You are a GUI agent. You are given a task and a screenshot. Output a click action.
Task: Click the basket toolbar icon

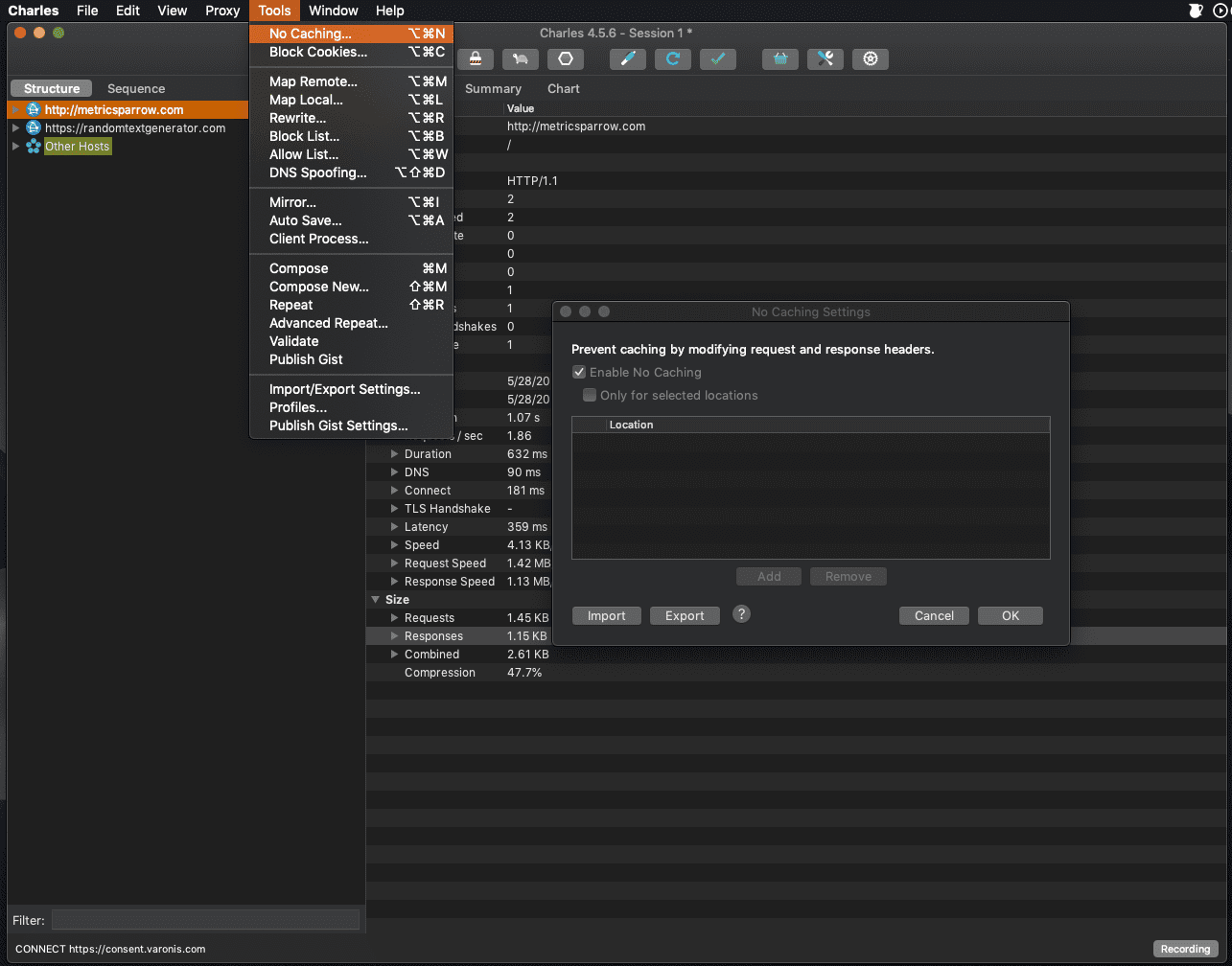point(780,59)
